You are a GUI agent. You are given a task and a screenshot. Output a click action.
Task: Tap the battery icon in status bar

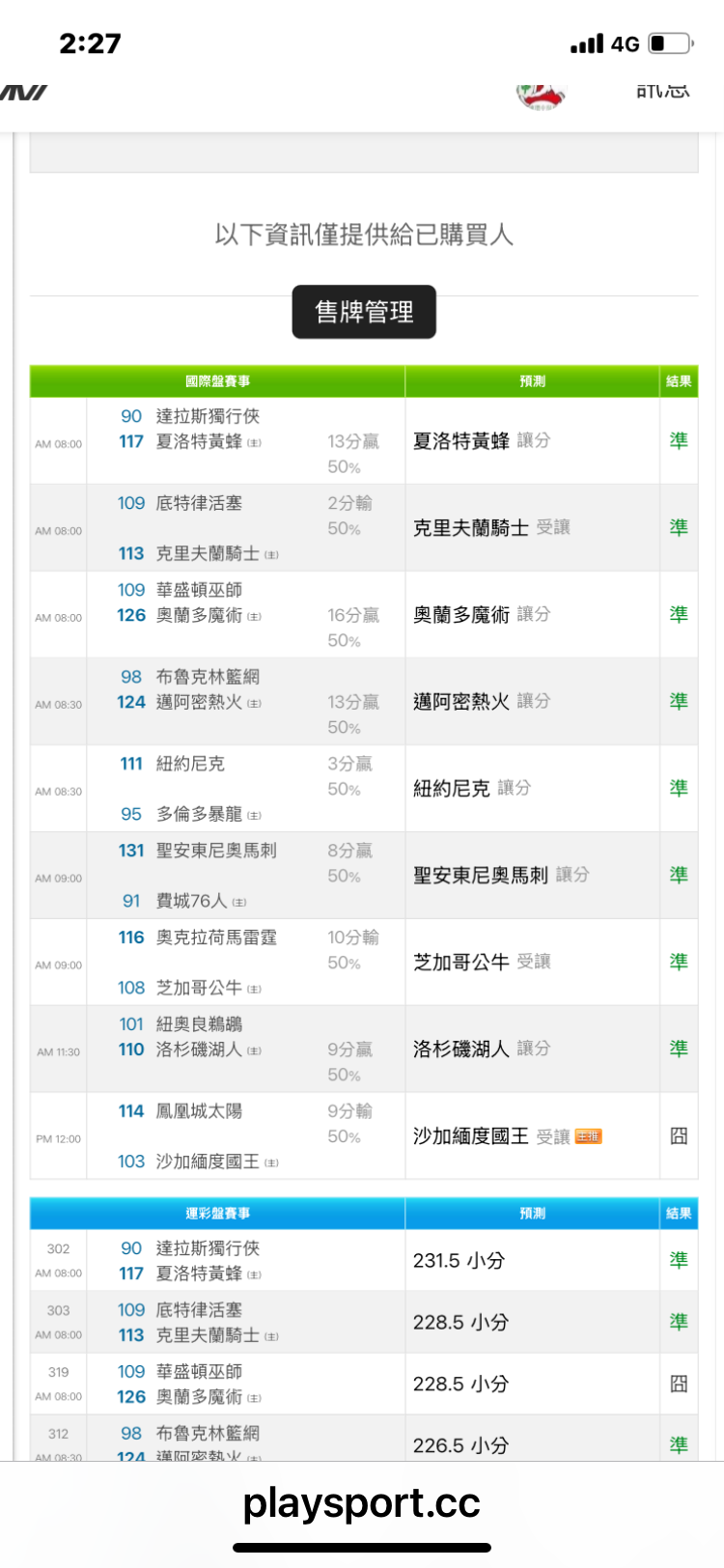coord(672,43)
